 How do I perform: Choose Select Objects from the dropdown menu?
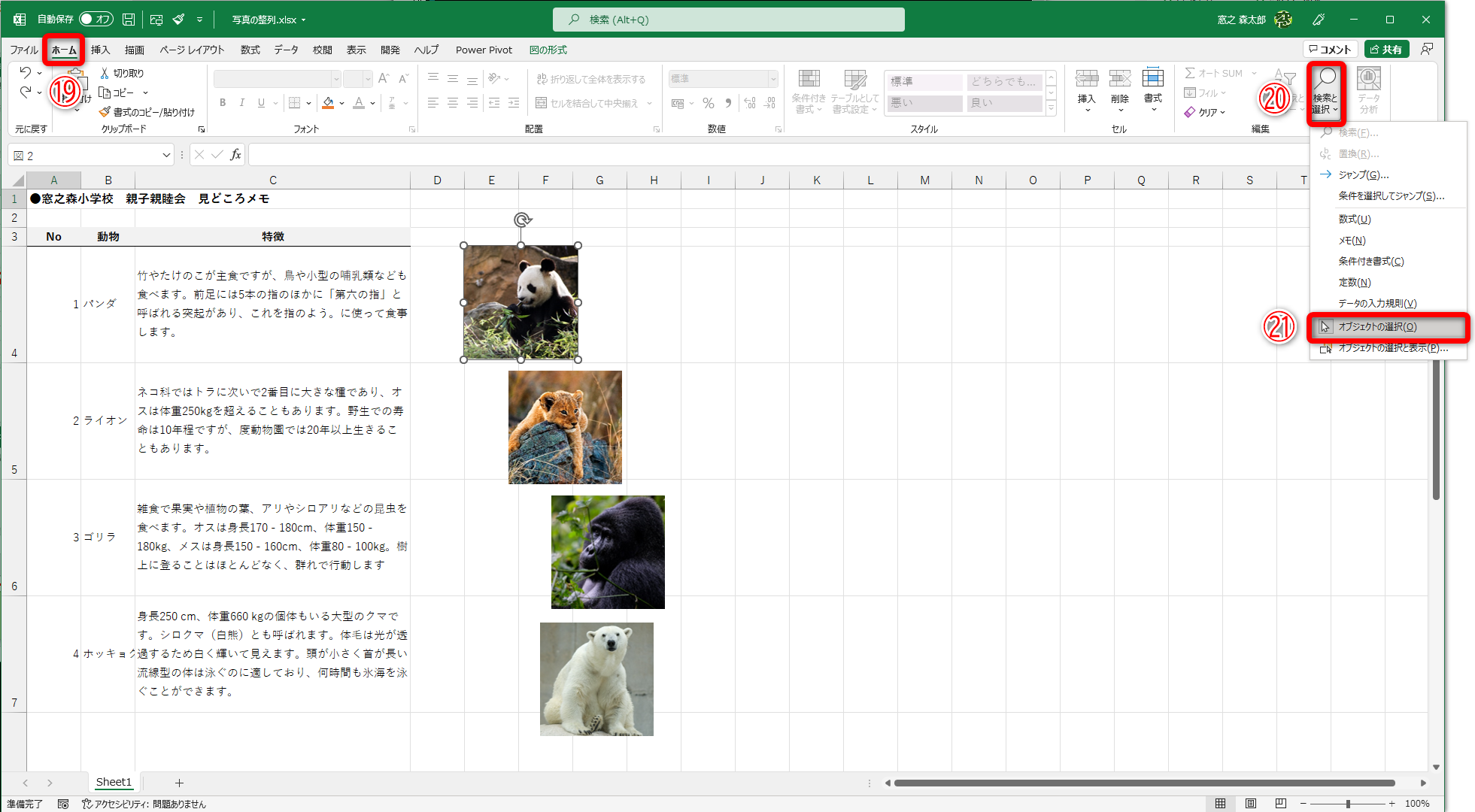1376,327
